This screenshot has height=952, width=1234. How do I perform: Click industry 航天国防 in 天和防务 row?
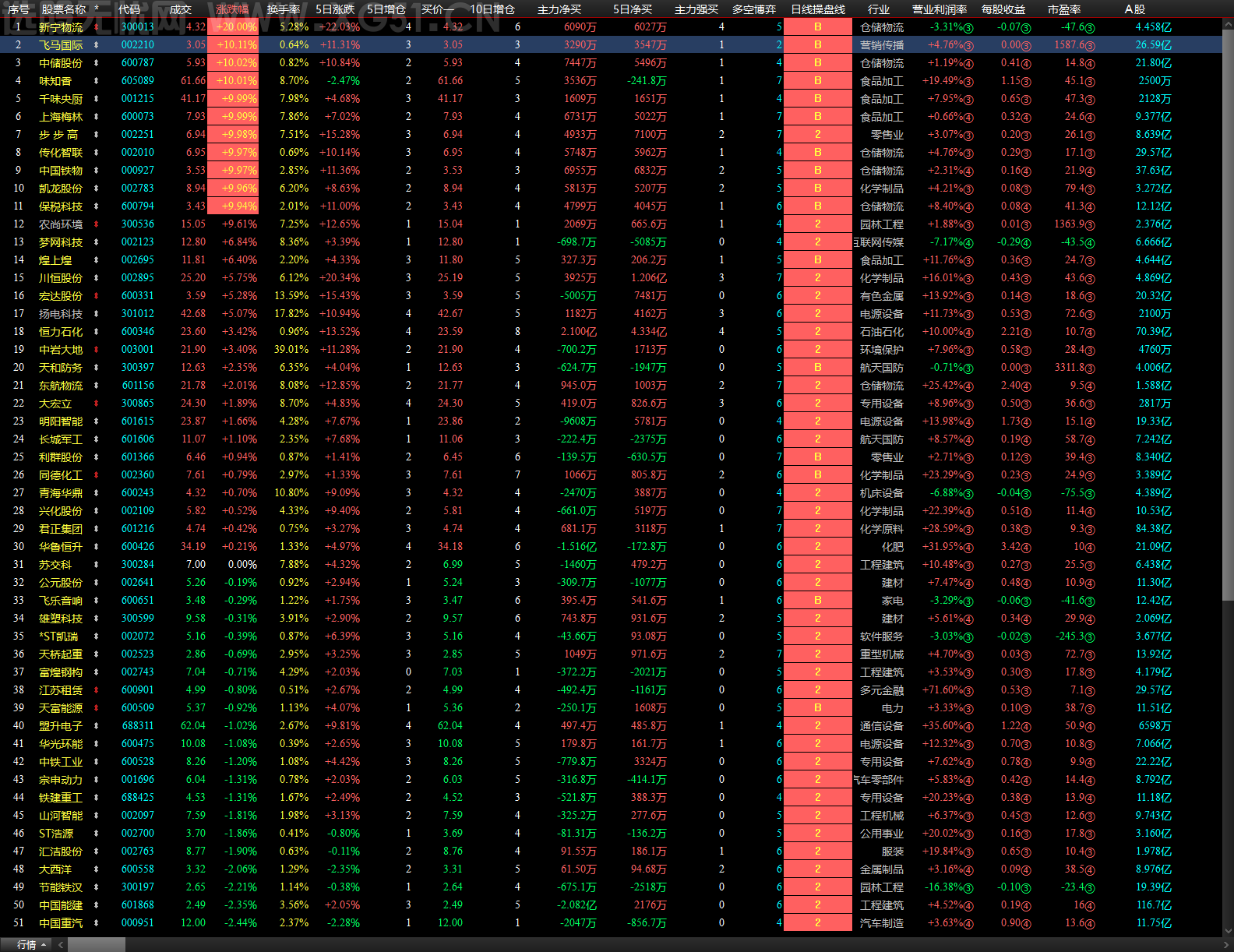tap(882, 368)
